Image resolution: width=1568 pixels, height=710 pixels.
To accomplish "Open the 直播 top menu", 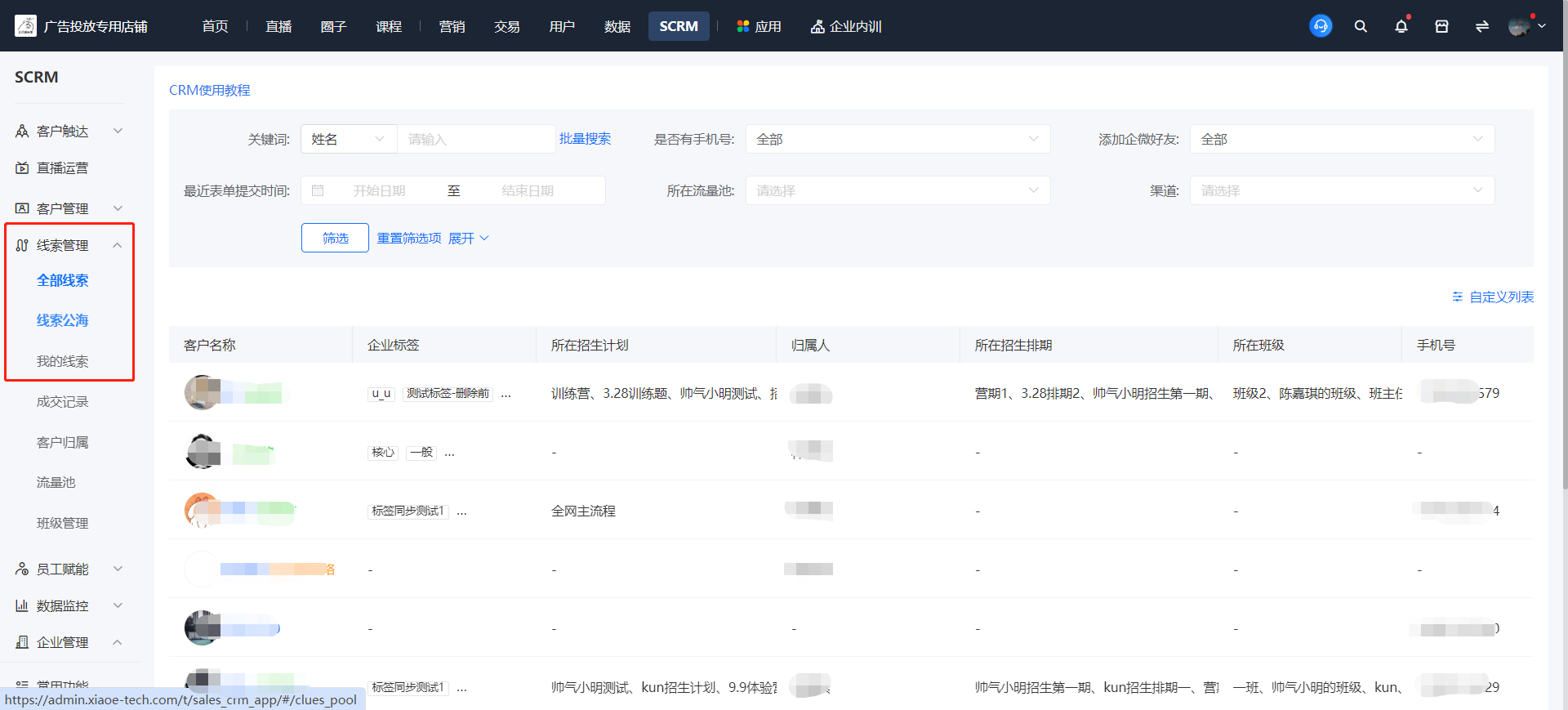I will pyautogui.click(x=278, y=26).
